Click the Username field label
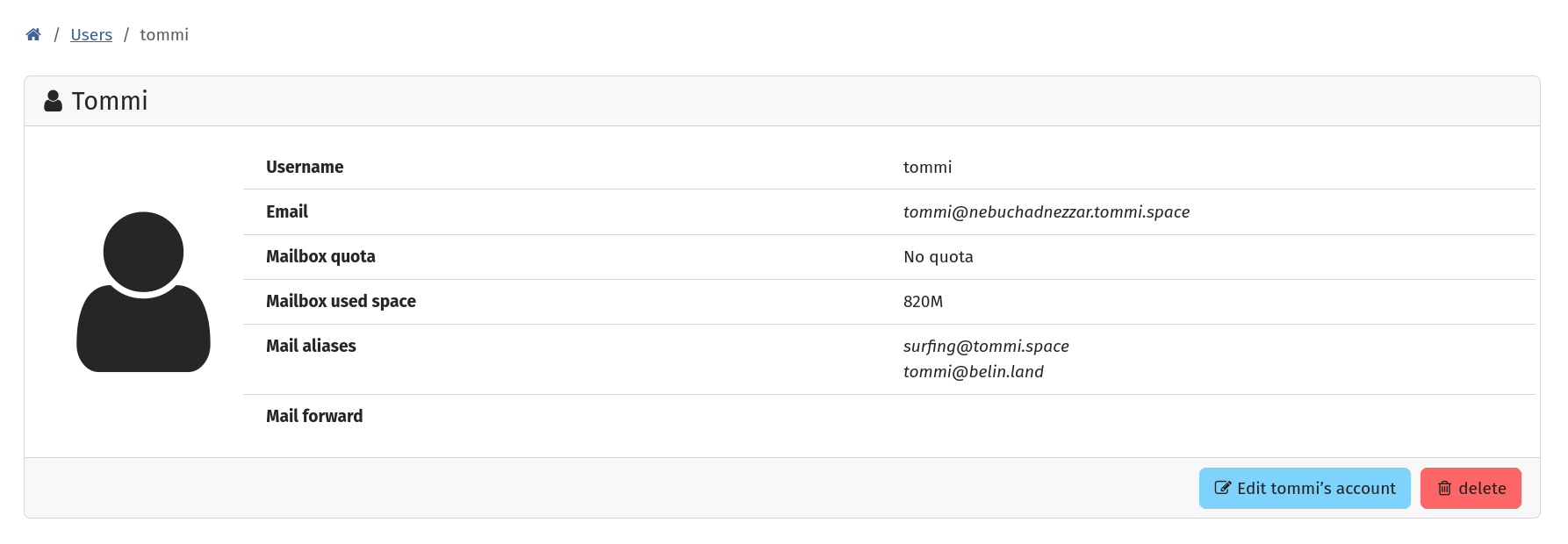This screenshot has width=1568, height=544. coord(305,168)
